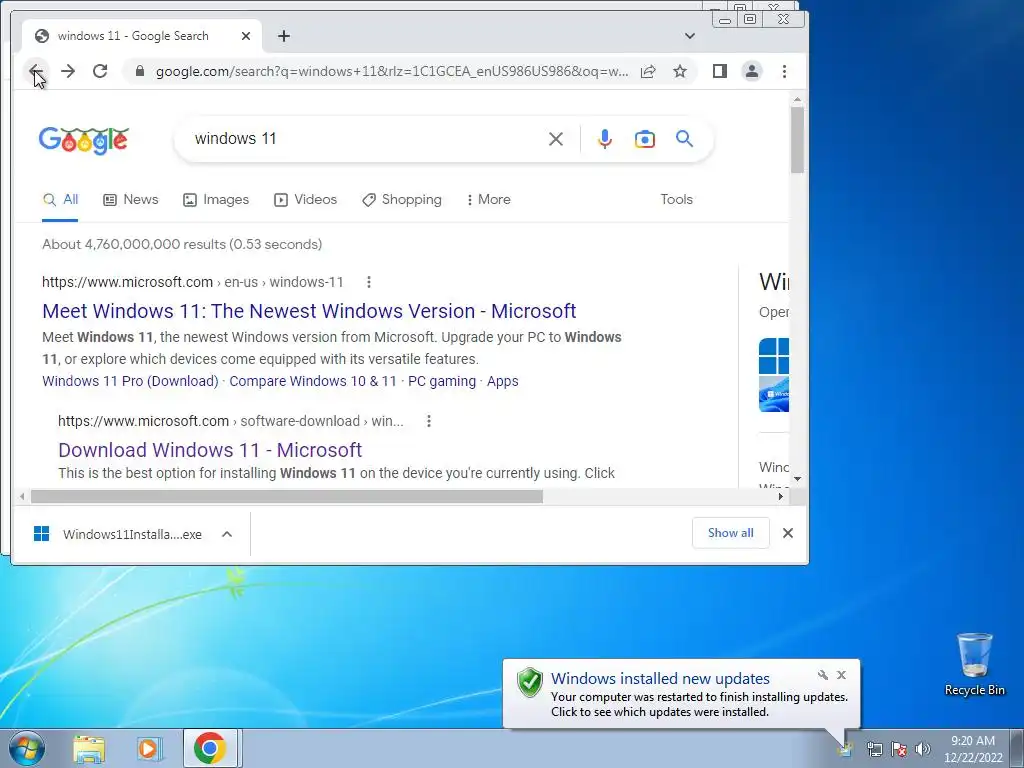This screenshot has height=768, width=1024.
Task: Open 'Meet Windows 11: The Newest Windows Version' result
Action: (x=309, y=311)
